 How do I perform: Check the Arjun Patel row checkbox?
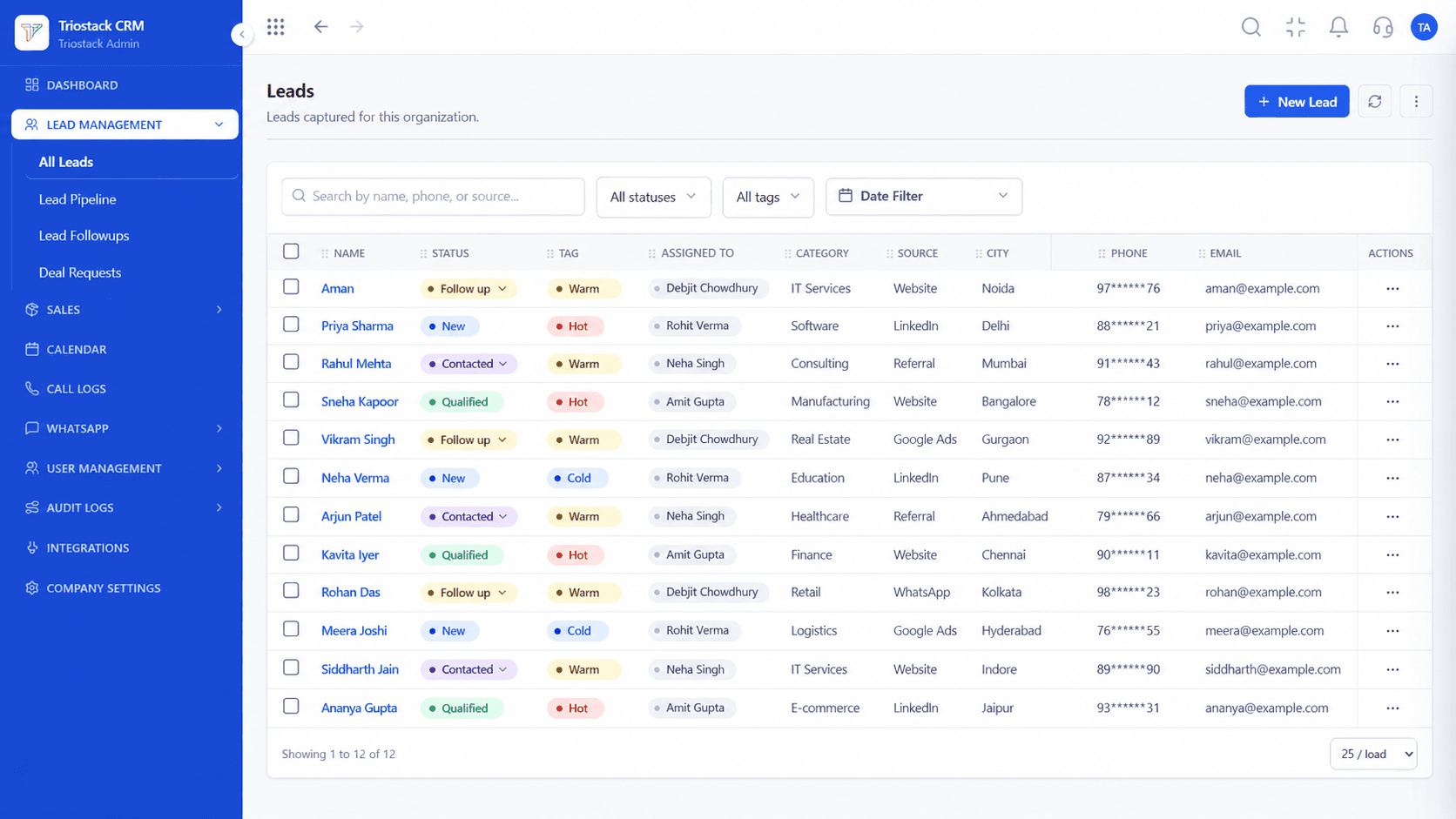[x=291, y=514]
